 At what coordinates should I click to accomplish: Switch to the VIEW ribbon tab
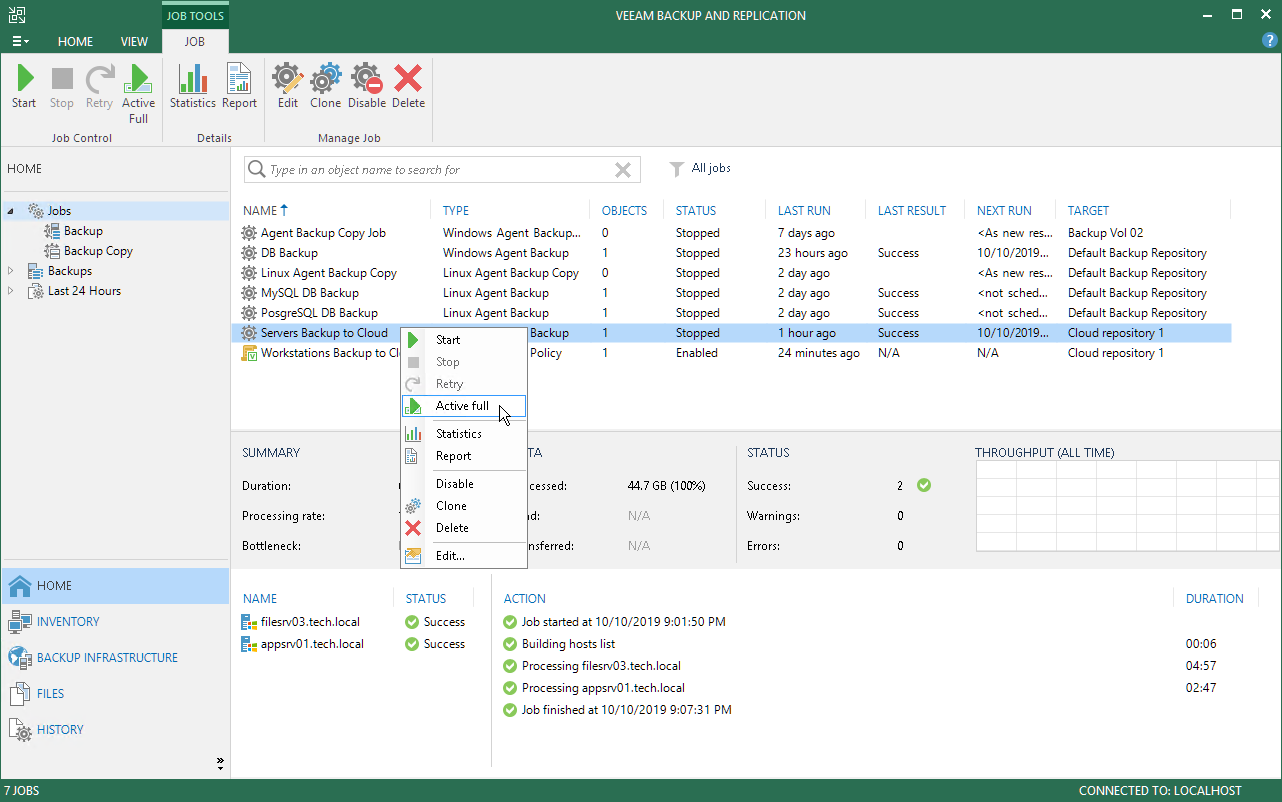coord(134,42)
